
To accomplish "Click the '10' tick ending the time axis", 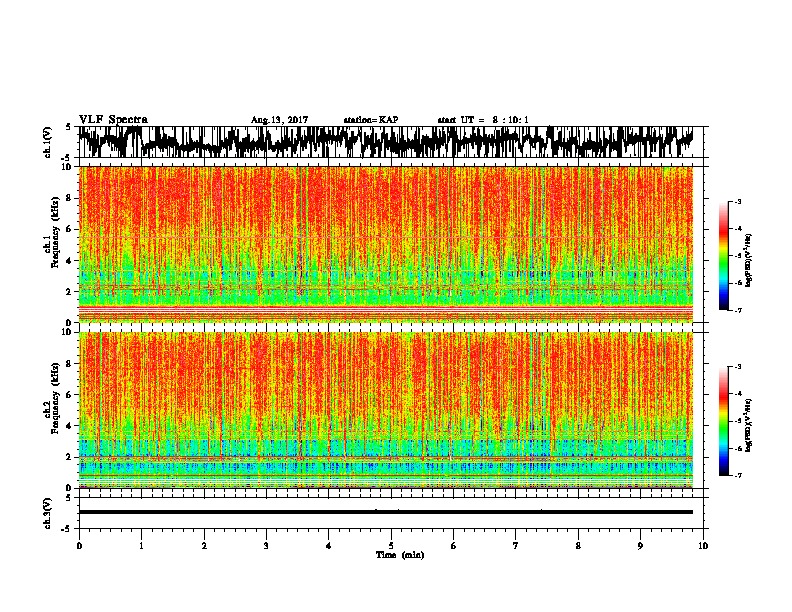I will [703, 546].
